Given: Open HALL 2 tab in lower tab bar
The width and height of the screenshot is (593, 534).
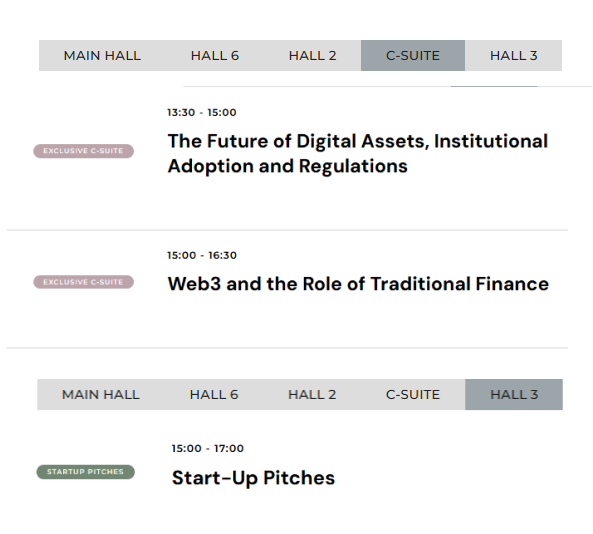Looking at the screenshot, I should point(312,394).
